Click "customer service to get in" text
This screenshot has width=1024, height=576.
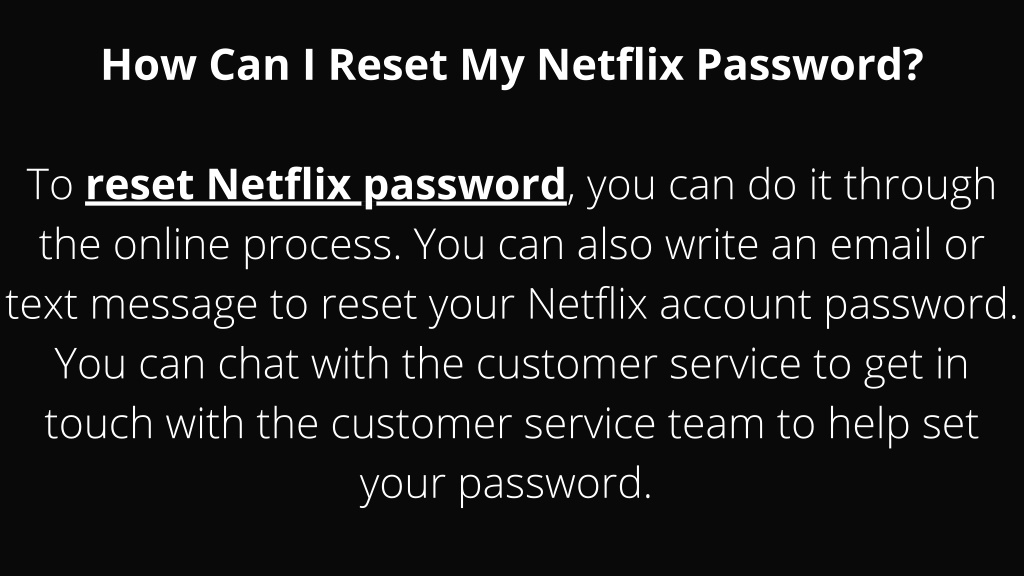(722, 366)
